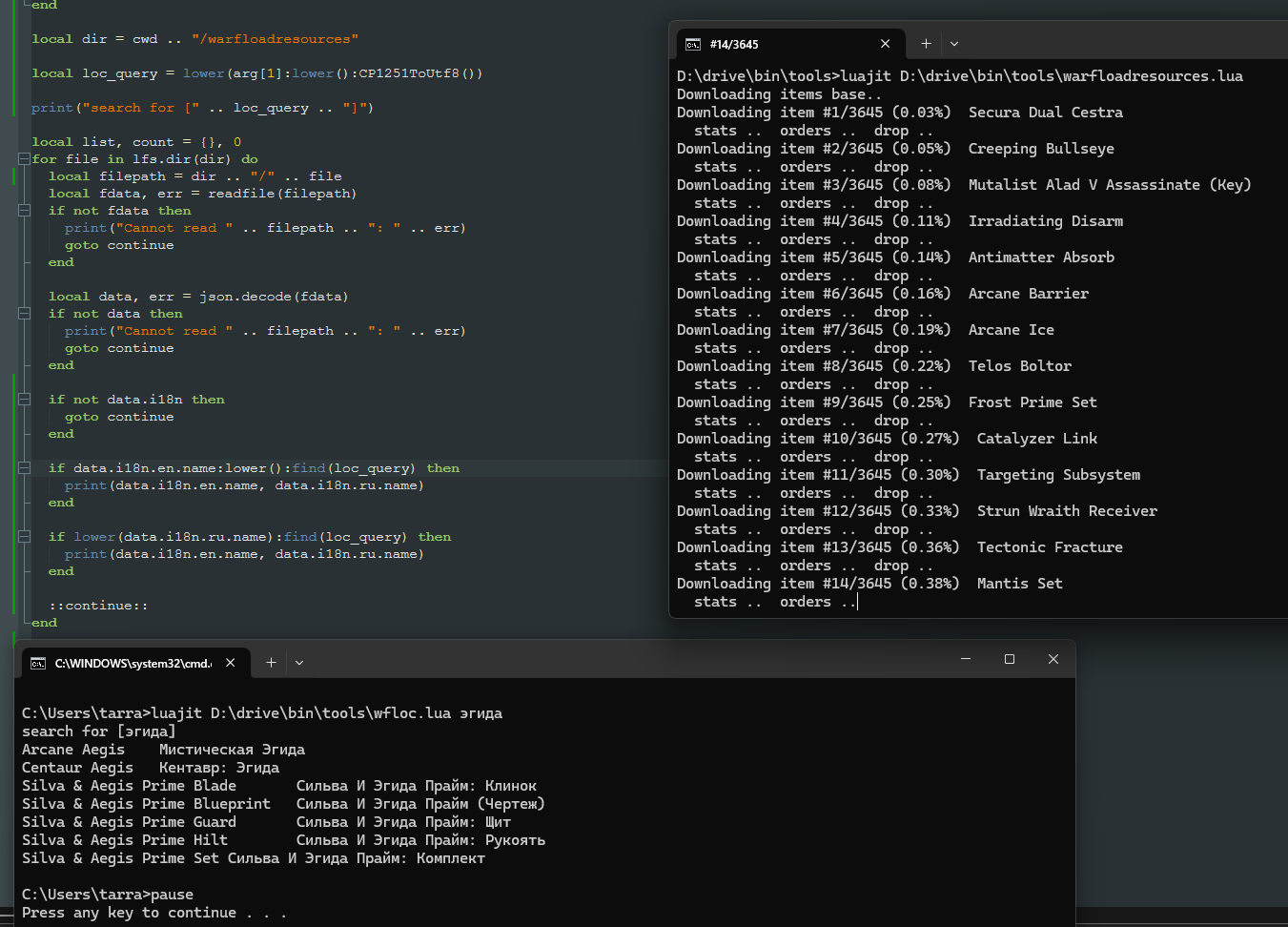Viewport: 1288px width, 927px height.
Task: Click the 'Silva & Aegis Prime Guard' row
Action: click(267, 822)
